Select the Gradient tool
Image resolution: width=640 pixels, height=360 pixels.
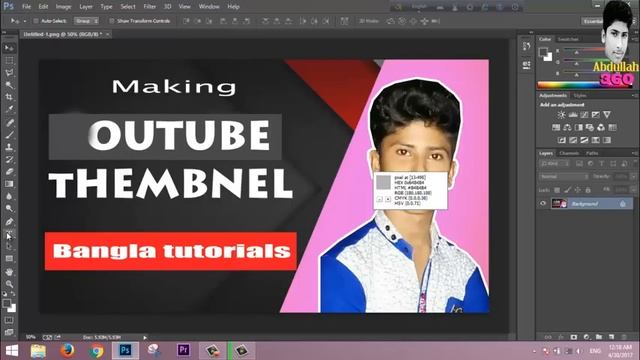coord(9,184)
